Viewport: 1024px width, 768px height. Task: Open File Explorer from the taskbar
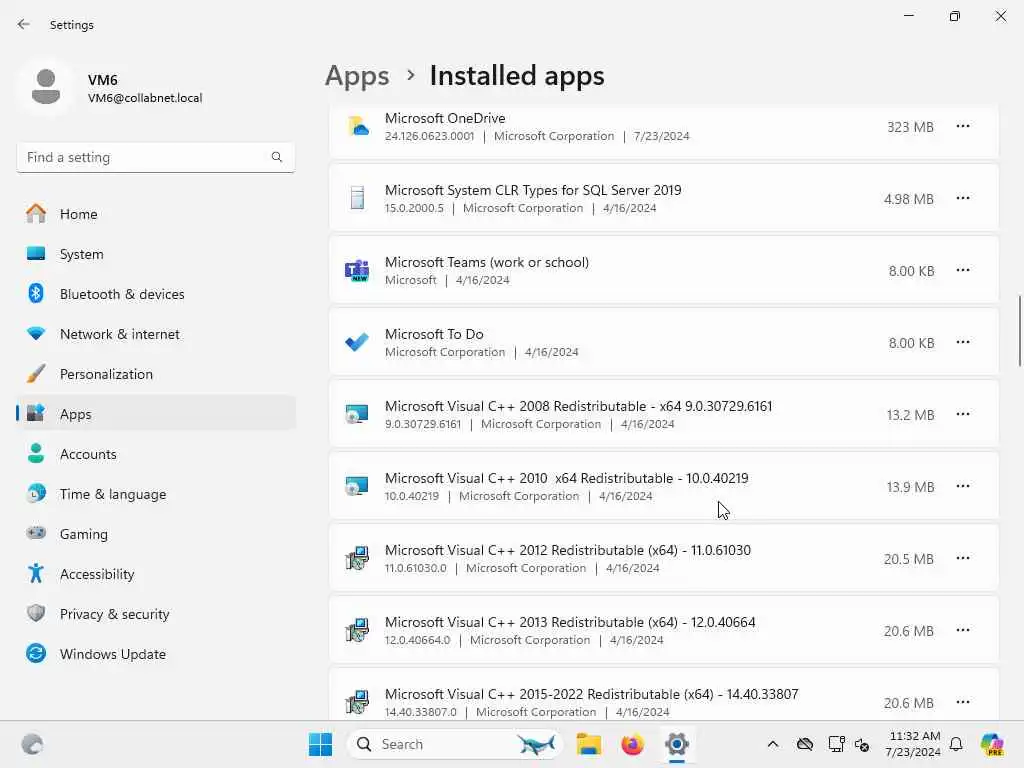(x=588, y=744)
